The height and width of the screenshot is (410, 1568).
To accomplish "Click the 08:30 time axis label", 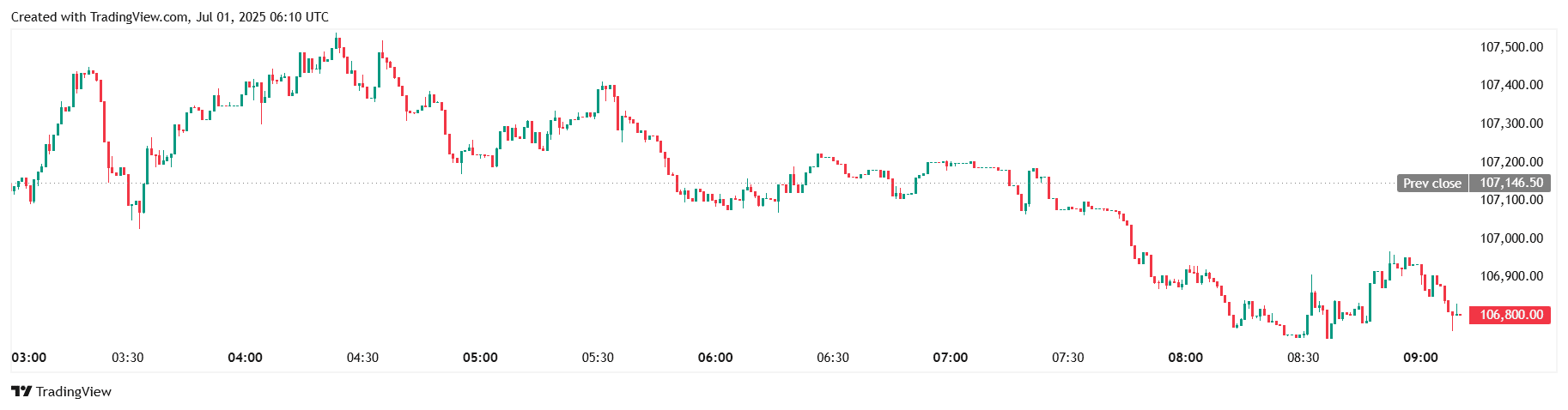I will point(1303,358).
